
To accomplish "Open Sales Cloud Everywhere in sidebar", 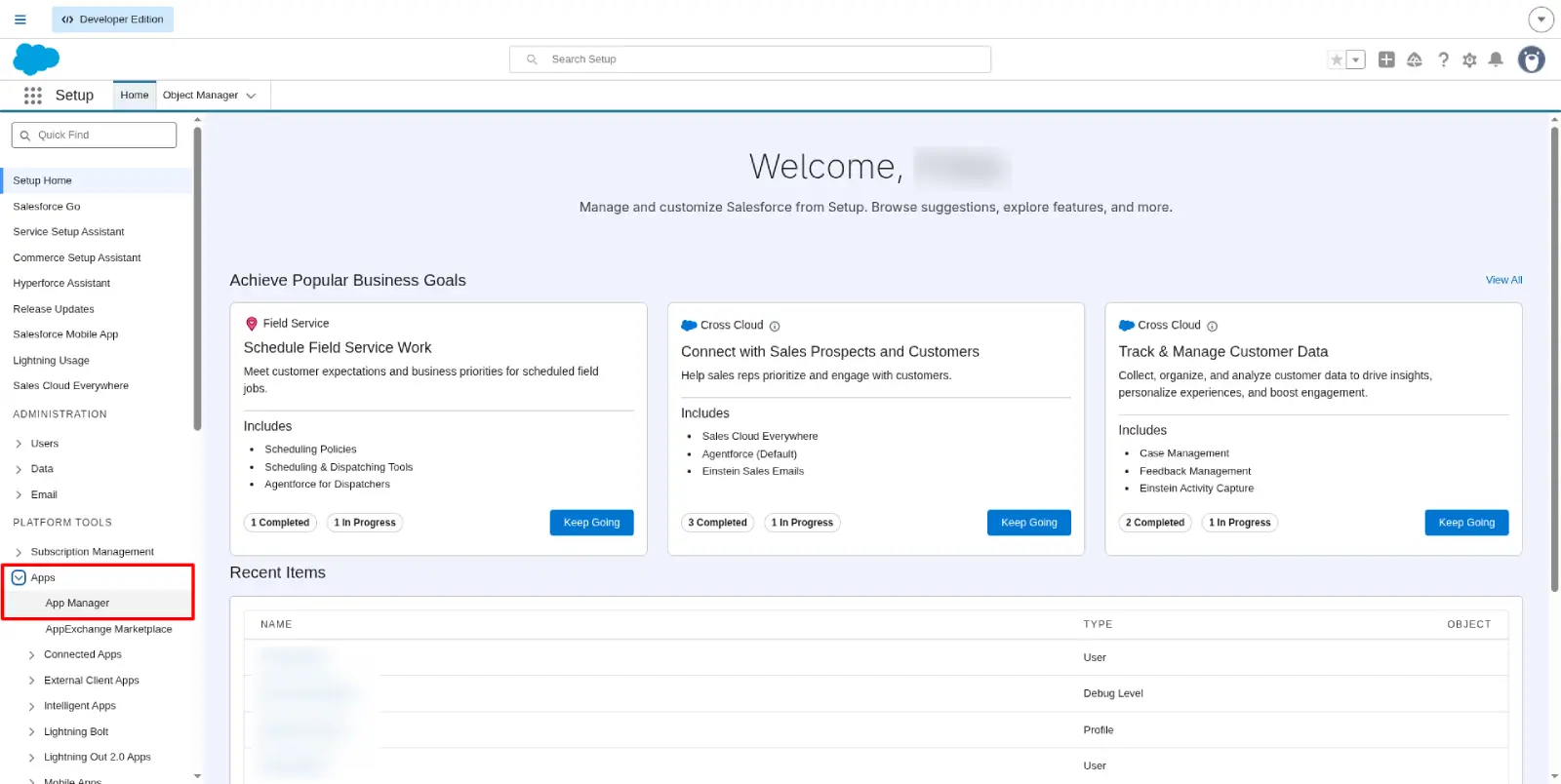I will pos(70,386).
